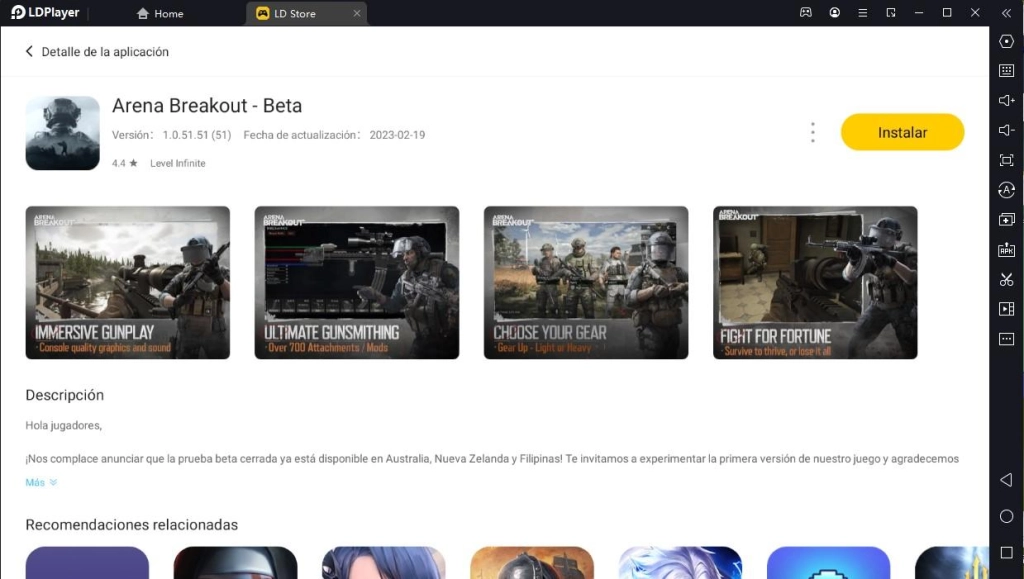Click volume down icon in sidebar
Screen dimensions: 1024x579
[1006, 131]
